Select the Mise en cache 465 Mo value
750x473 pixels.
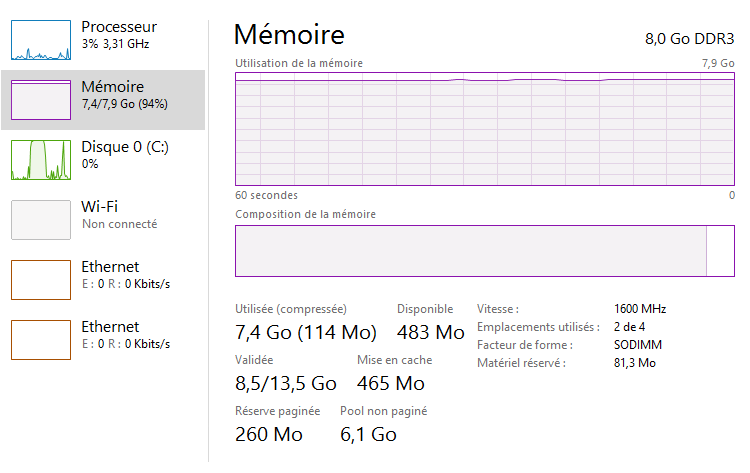[391, 383]
